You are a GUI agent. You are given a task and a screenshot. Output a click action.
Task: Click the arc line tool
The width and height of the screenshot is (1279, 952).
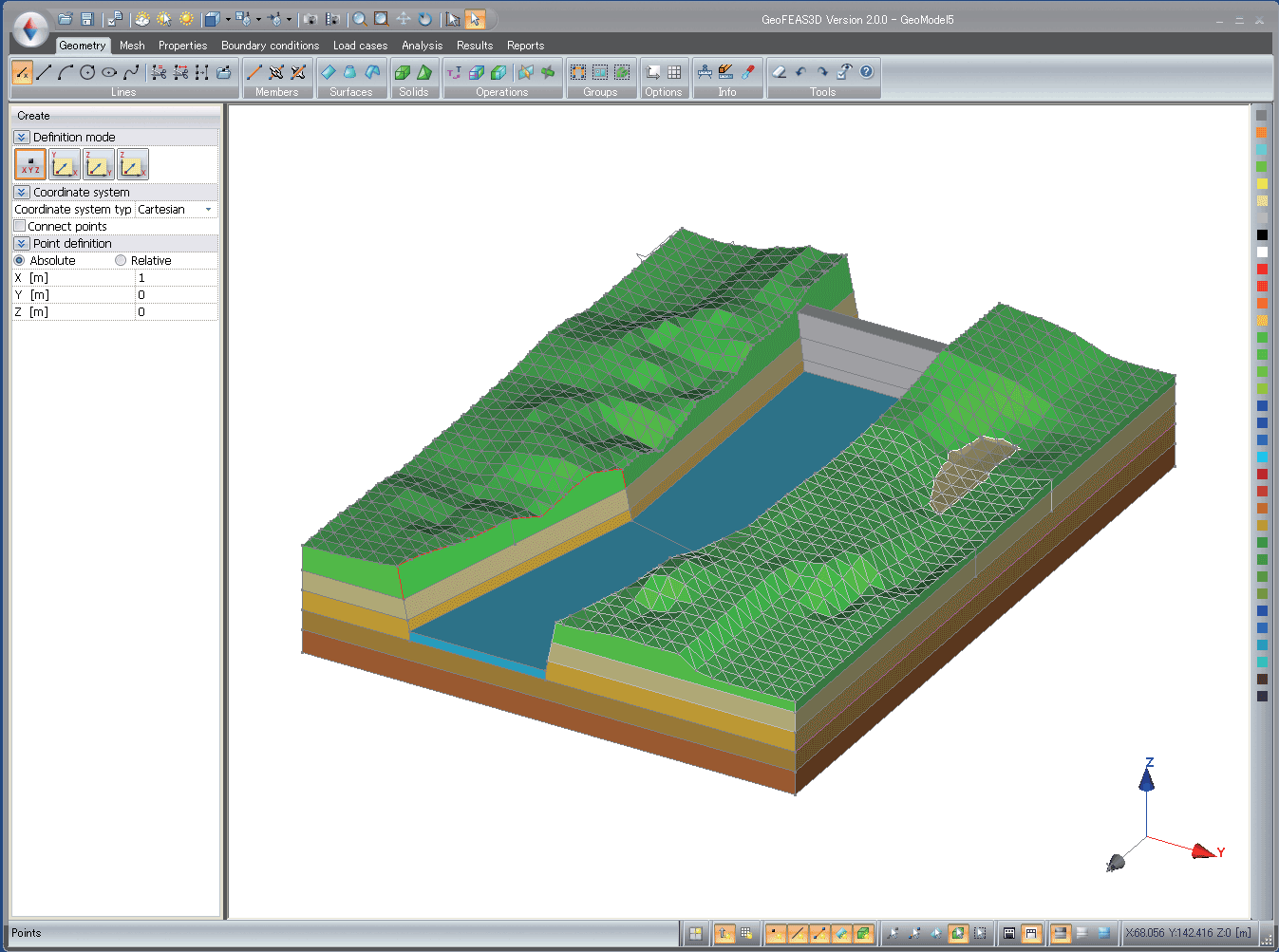[66, 72]
